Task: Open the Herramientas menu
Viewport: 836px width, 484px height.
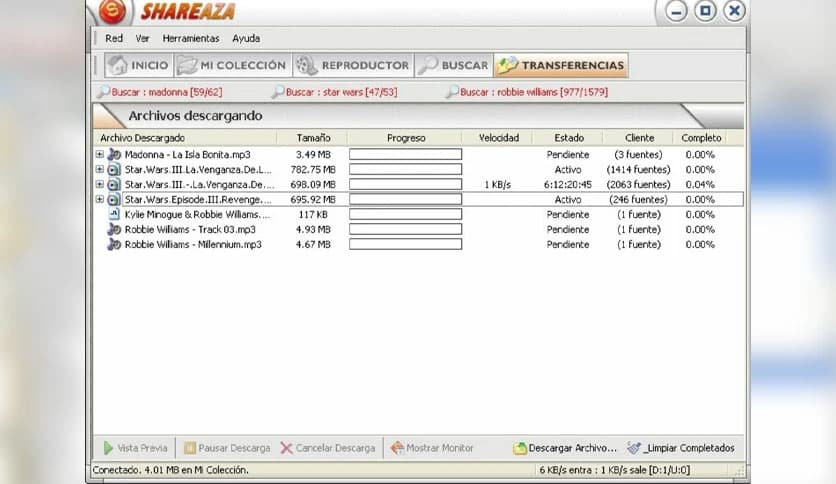Action: [x=191, y=38]
